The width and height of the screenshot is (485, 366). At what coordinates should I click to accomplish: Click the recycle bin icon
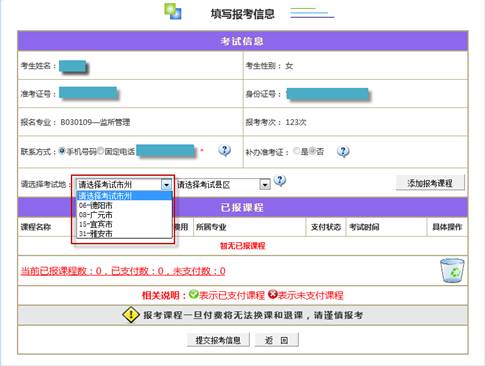pos(452,270)
